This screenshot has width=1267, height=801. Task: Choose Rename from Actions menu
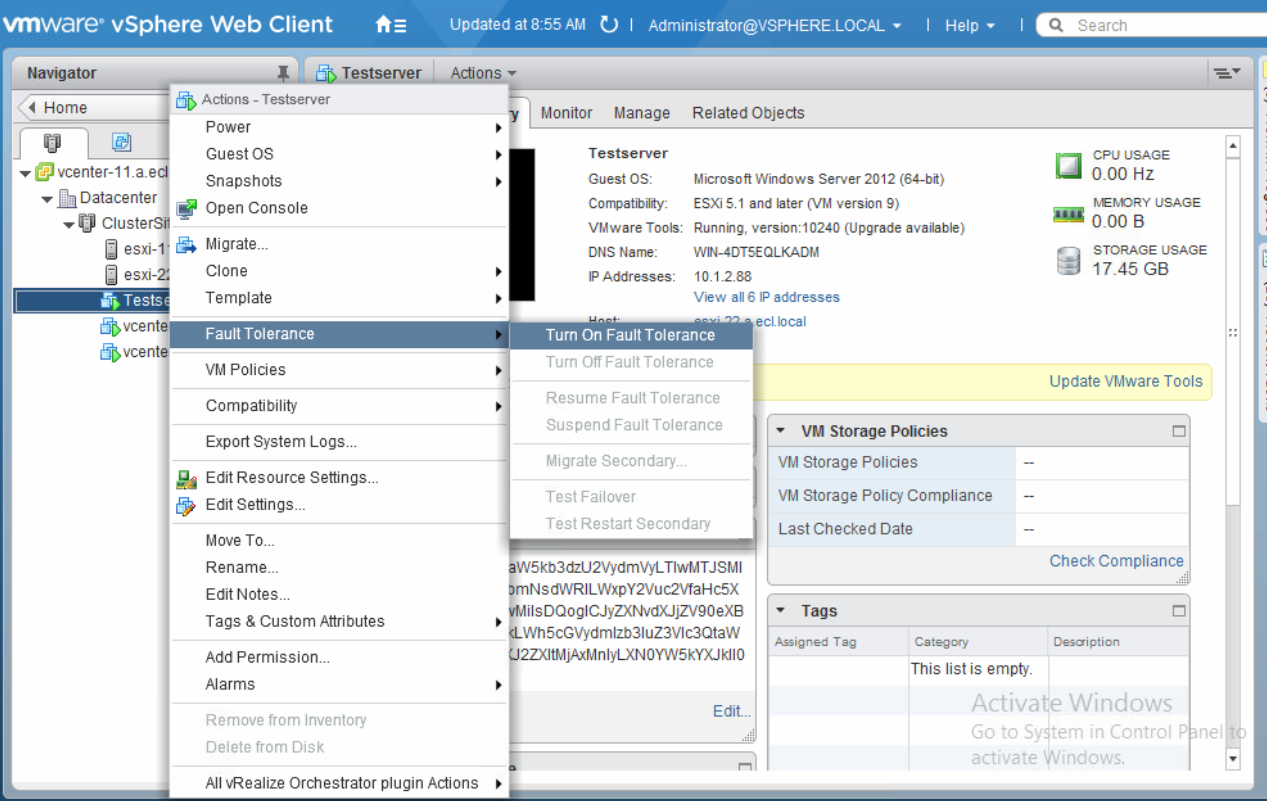pyautogui.click(x=340, y=568)
